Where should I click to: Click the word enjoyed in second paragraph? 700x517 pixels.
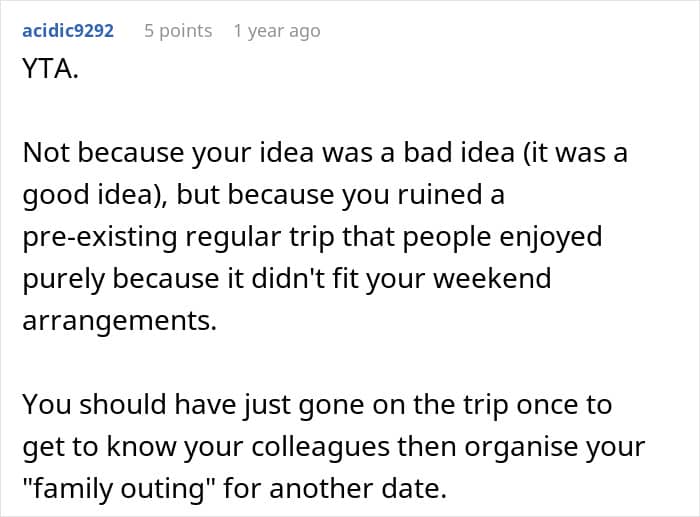[x=550, y=237]
